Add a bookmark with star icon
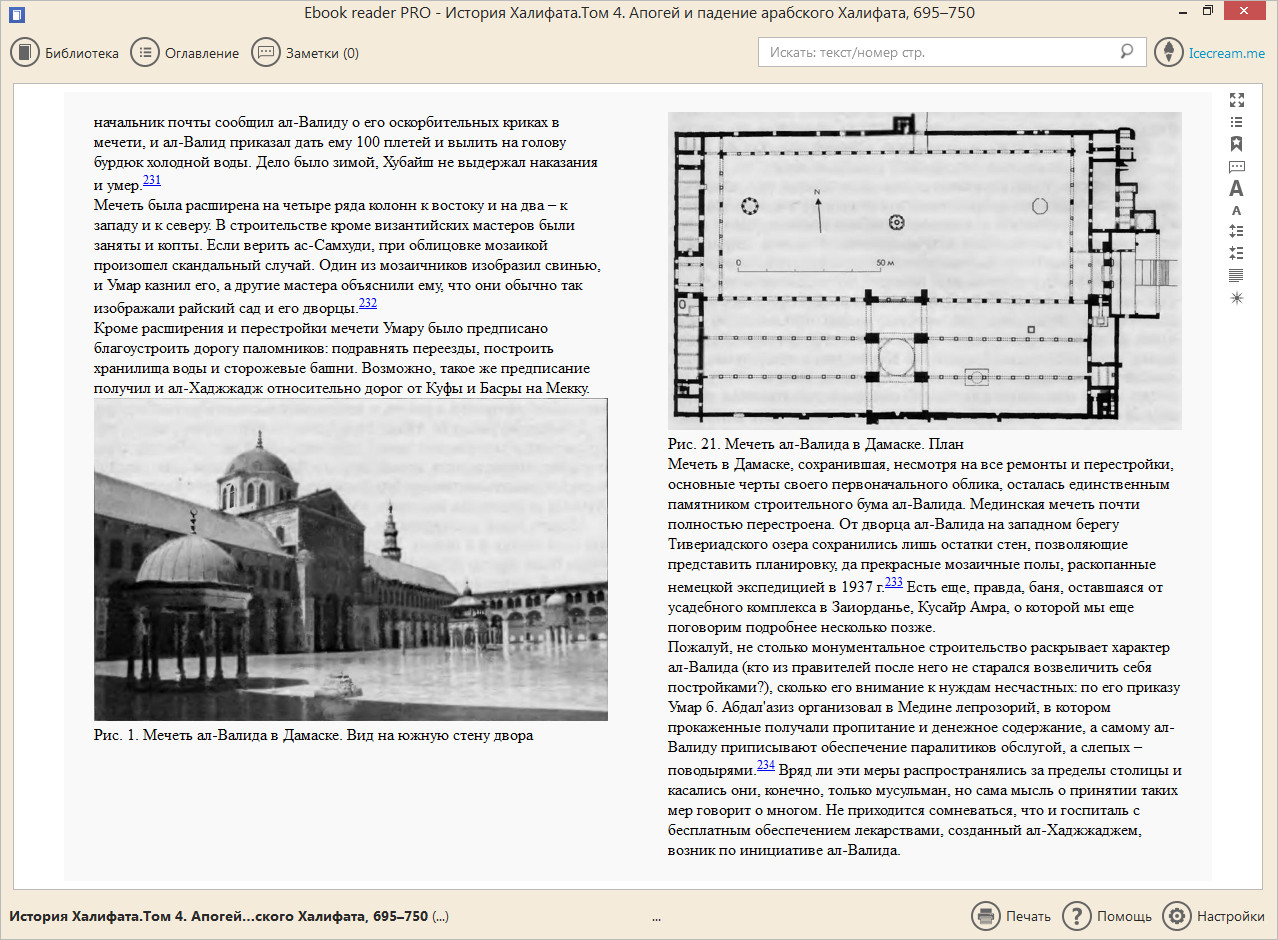This screenshot has width=1278, height=940. (1237, 144)
